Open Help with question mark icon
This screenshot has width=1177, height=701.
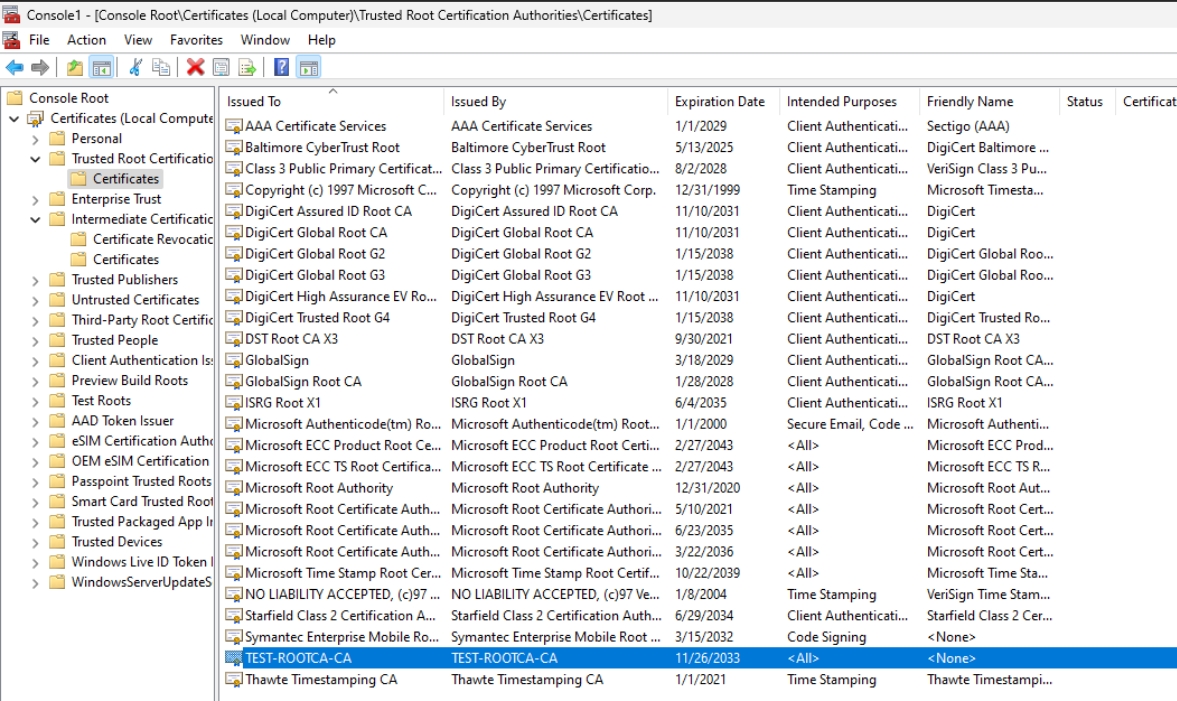coord(281,68)
